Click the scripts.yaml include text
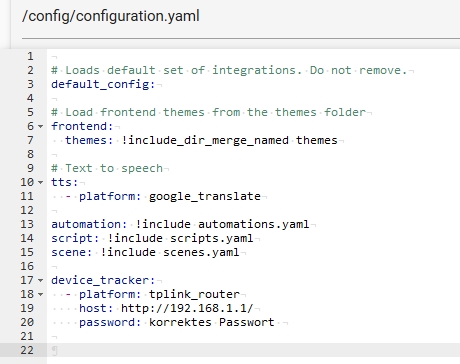The height and width of the screenshot is (364, 460). (x=212, y=238)
